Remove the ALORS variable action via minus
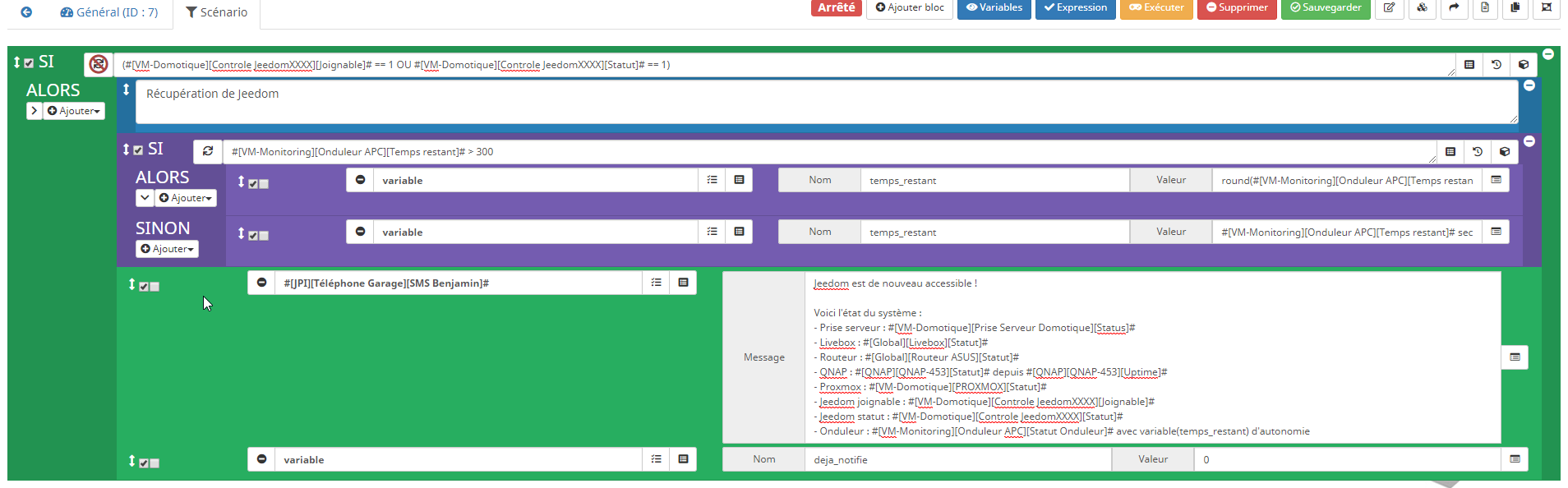Screen dimensions: 1568x488 pos(360,180)
